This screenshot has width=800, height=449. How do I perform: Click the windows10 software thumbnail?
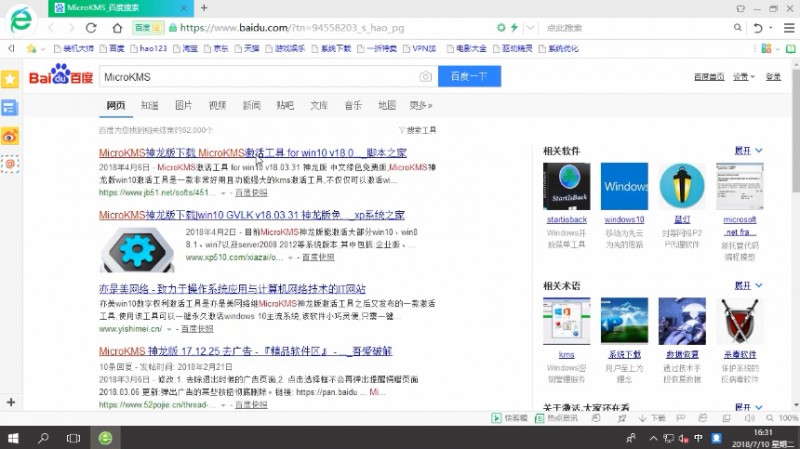coord(624,186)
